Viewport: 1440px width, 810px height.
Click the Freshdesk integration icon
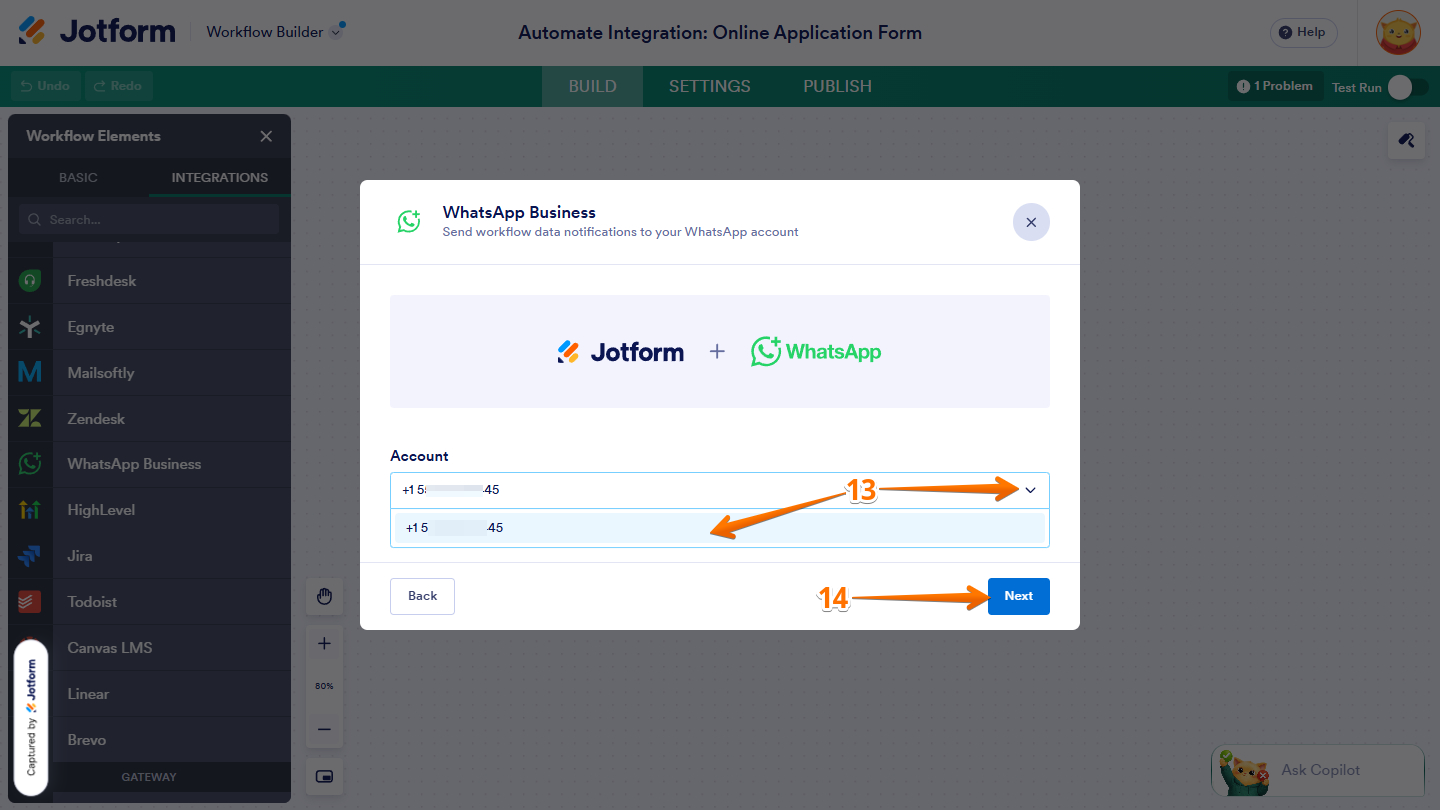(30, 281)
